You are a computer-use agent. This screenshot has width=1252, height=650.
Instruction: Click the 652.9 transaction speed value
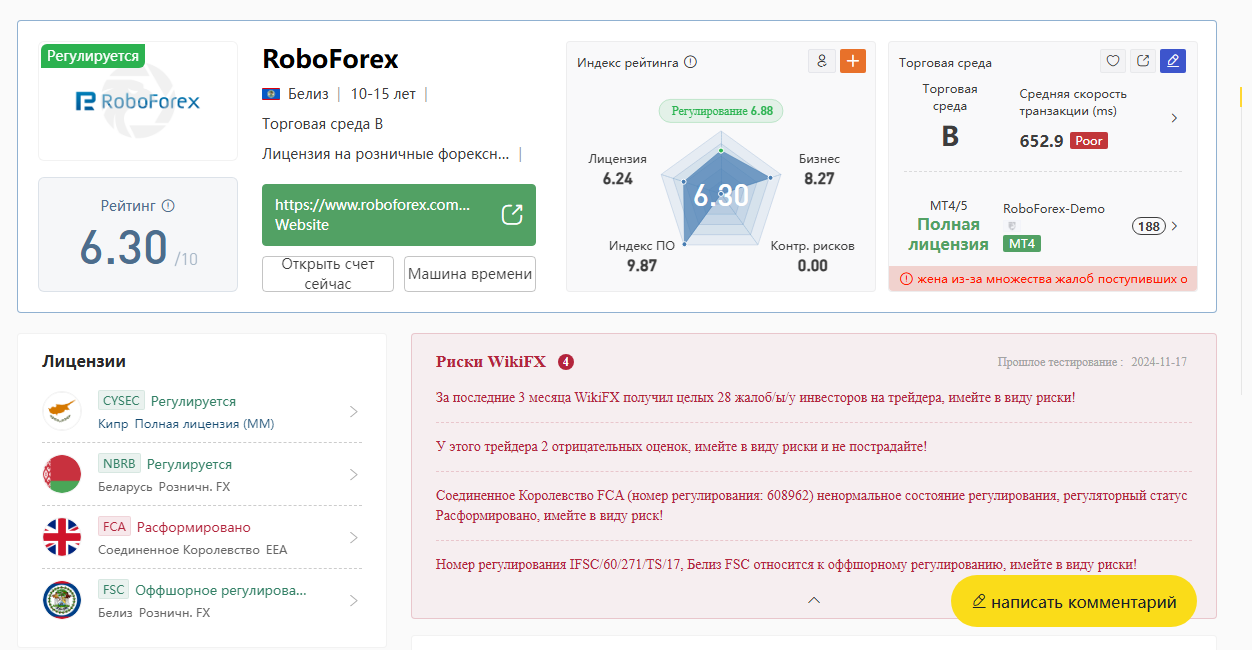coord(1041,141)
